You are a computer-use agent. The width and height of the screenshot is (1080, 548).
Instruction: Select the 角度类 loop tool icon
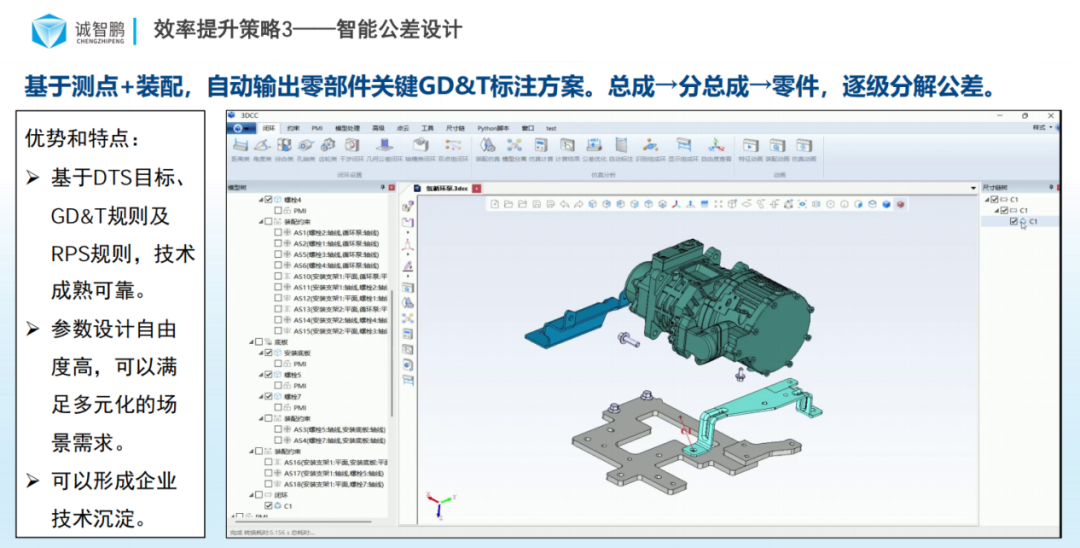pyautogui.click(x=262, y=145)
